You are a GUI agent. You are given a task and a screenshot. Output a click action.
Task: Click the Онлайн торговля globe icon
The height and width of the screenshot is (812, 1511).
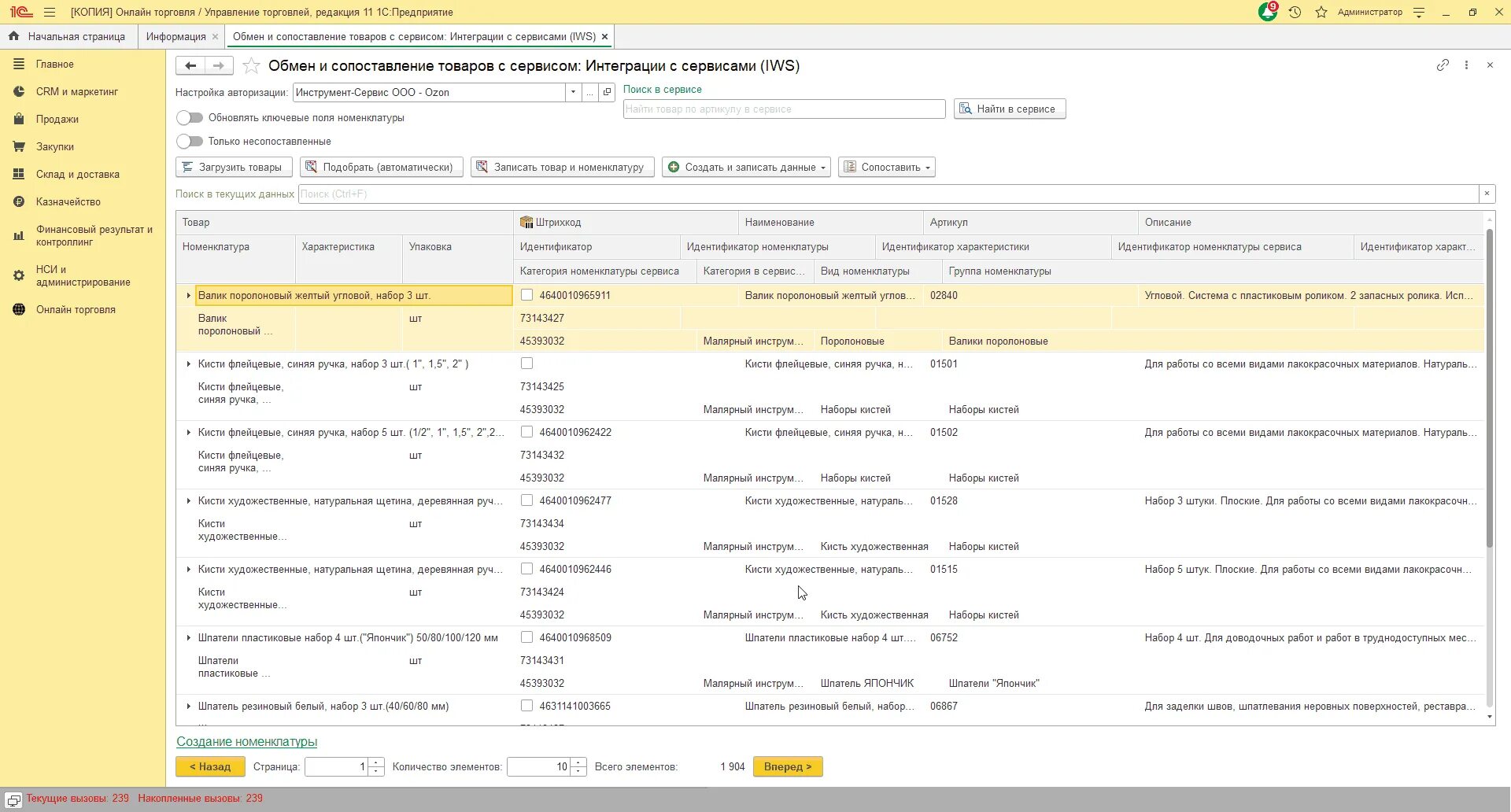coord(19,309)
